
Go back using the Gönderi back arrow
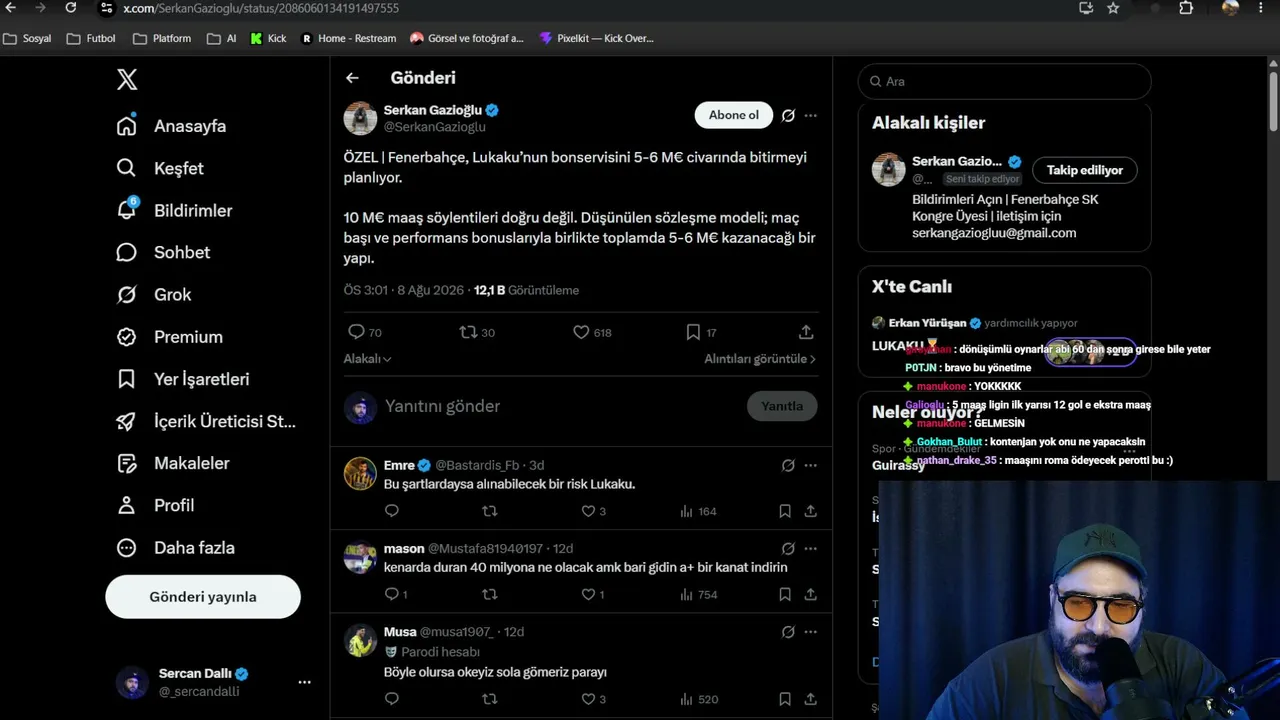(352, 78)
